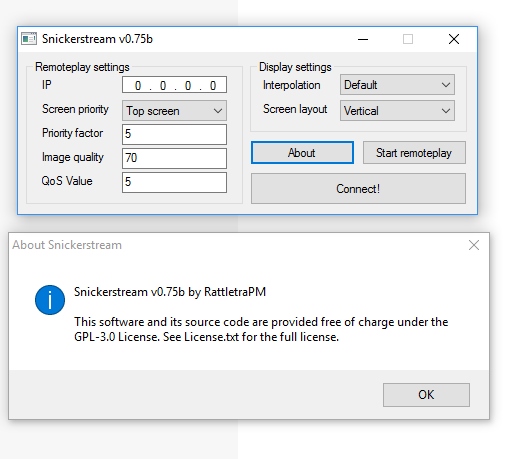The image size is (509, 459).
Task: Confirm the About dialog with OK
Action: (426, 395)
